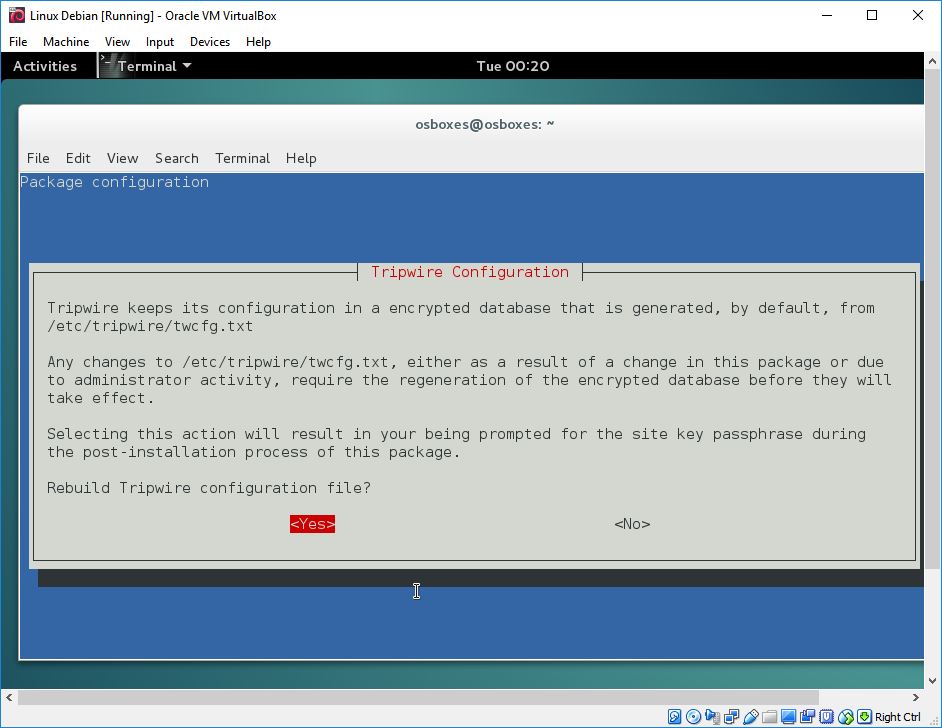Select No to skip configuration rebuild
Image resolution: width=942 pixels, height=728 pixels.
[631, 523]
